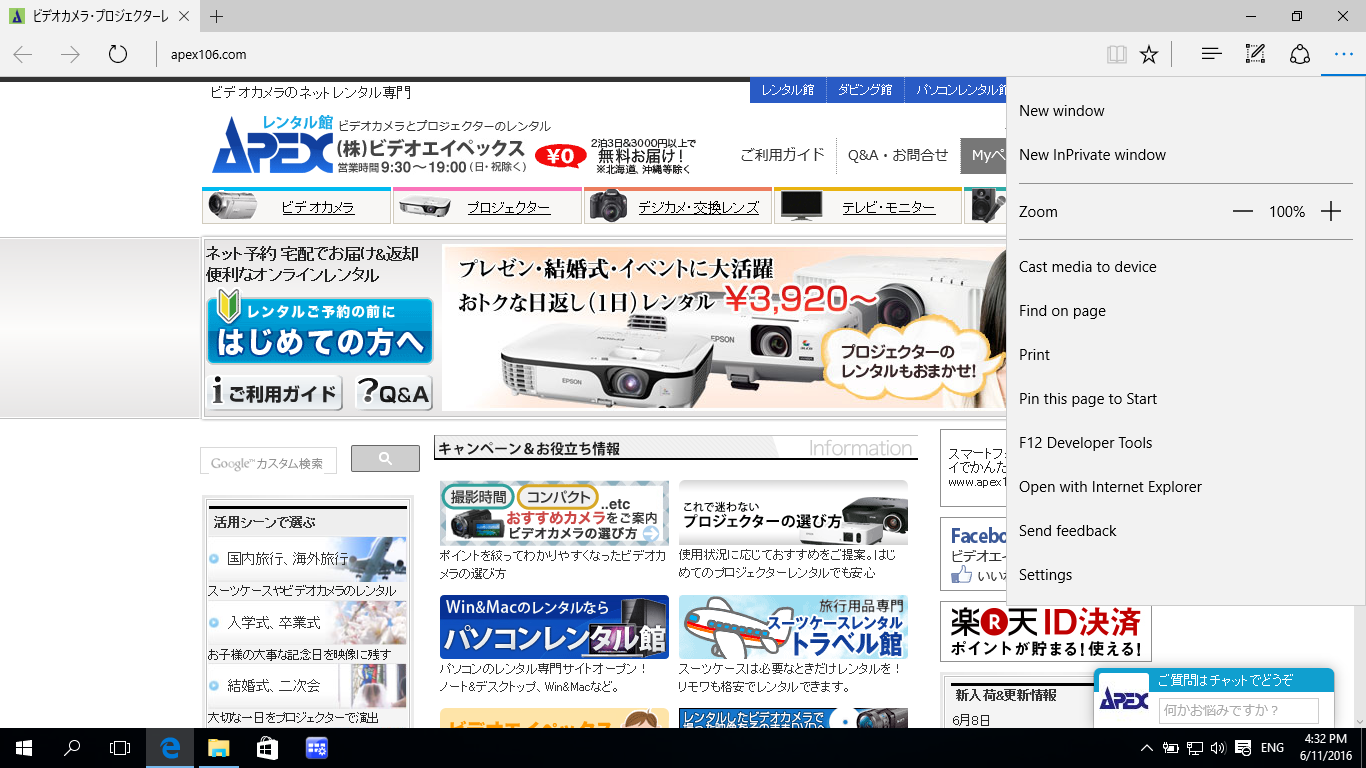Image resolution: width=1366 pixels, height=768 pixels.
Task: Open プロジェクターの選び方 banner
Action: [x=793, y=513]
